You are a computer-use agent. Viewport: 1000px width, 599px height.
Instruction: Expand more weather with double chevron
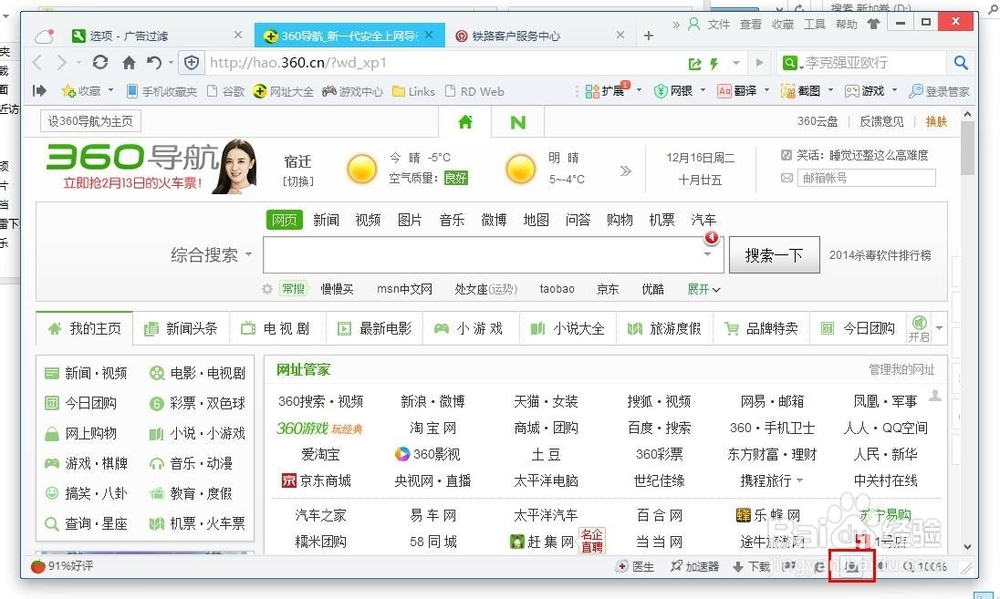pyautogui.click(x=626, y=170)
